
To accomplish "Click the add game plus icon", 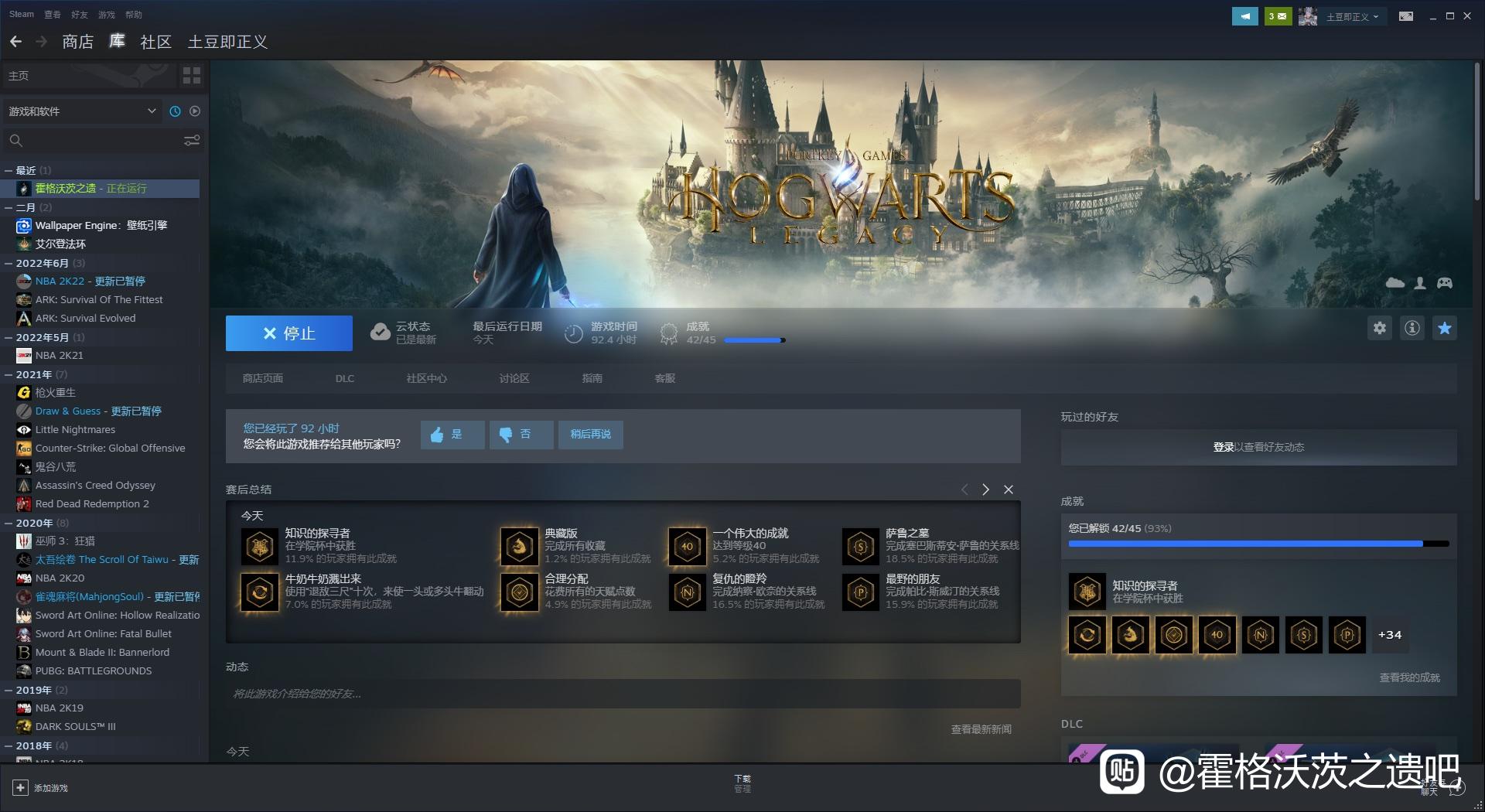I will (21, 787).
